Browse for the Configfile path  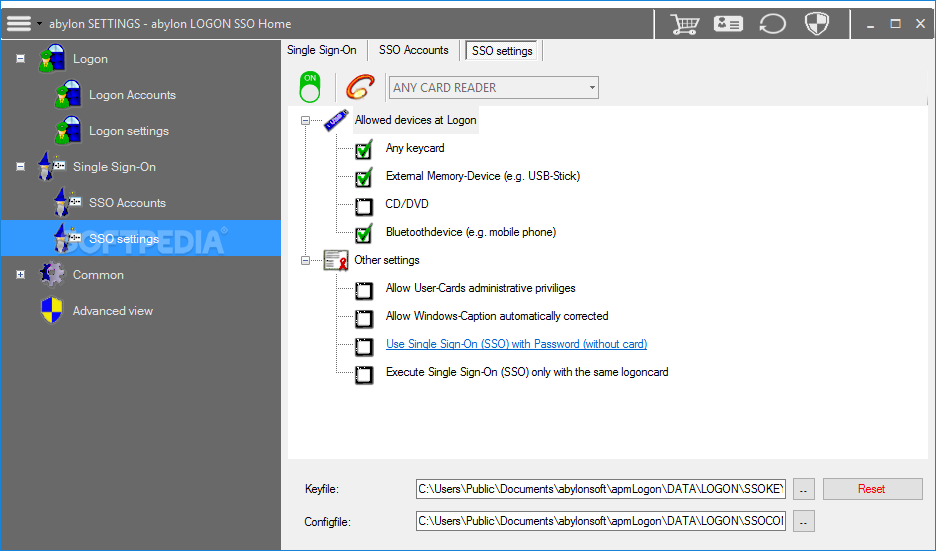pos(803,521)
